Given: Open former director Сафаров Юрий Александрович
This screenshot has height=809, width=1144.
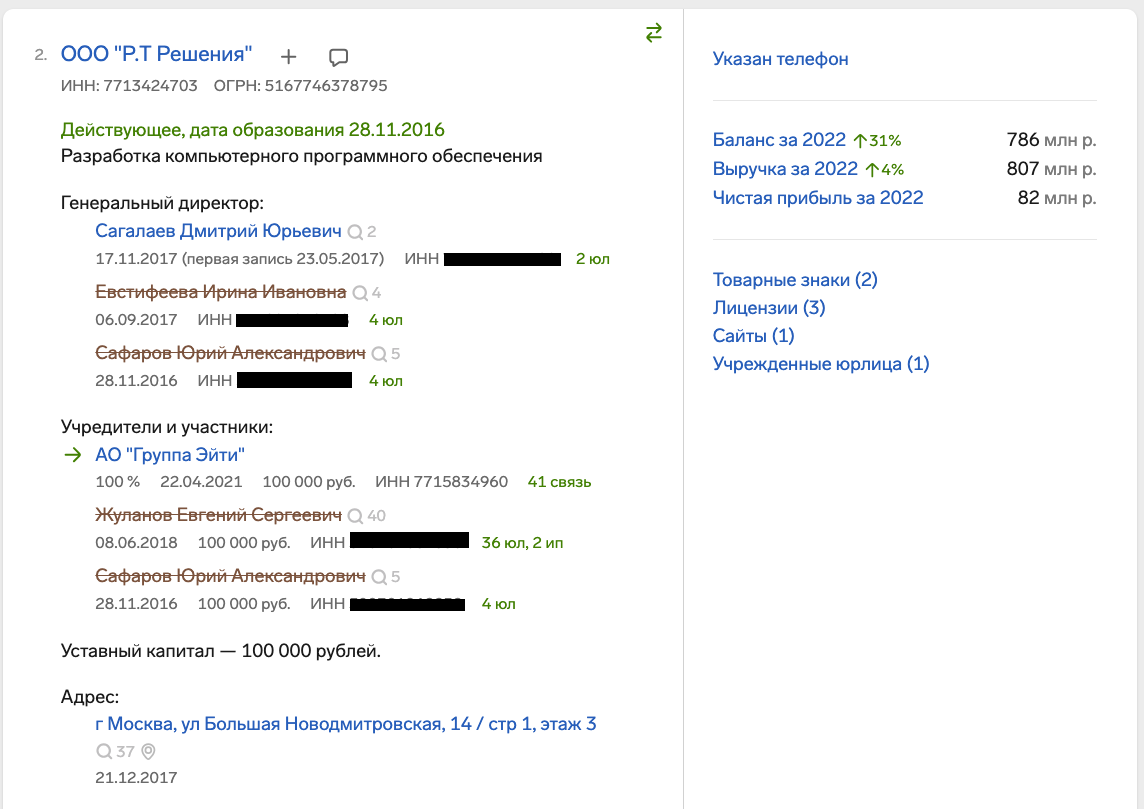Looking at the screenshot, I should click(x=231, y=353).
